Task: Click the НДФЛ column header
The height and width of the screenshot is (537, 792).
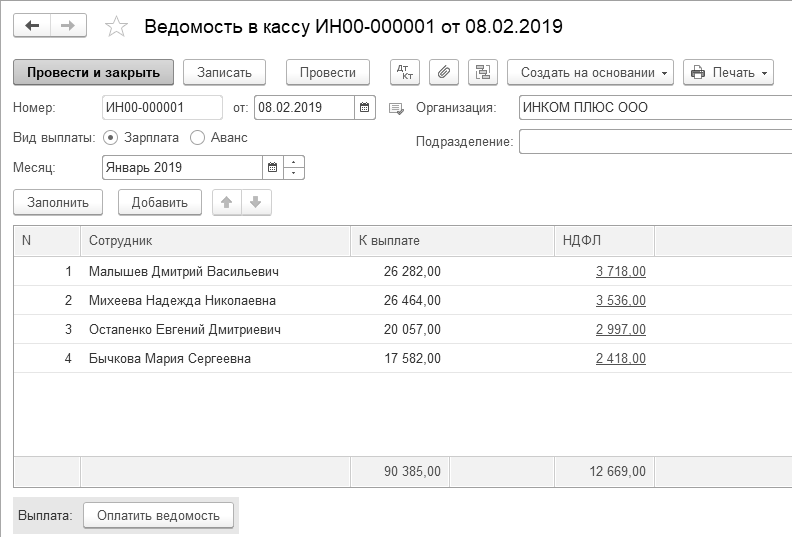Action: (x=605, y=240)
